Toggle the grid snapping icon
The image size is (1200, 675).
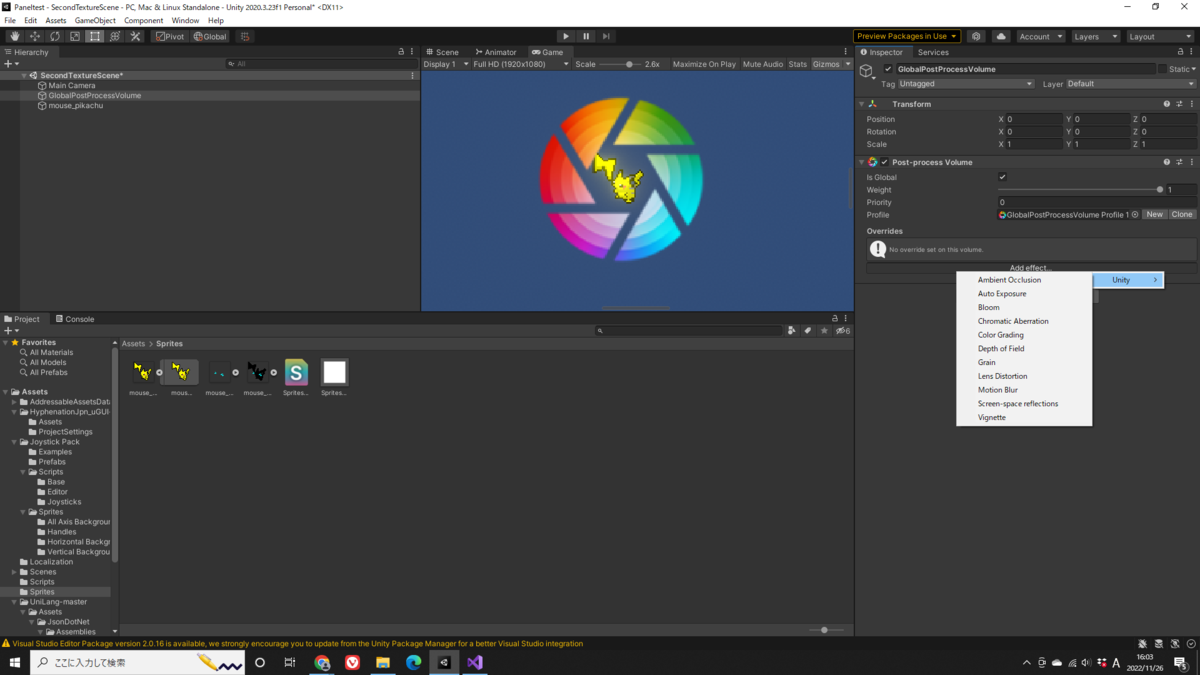[244, 36]
